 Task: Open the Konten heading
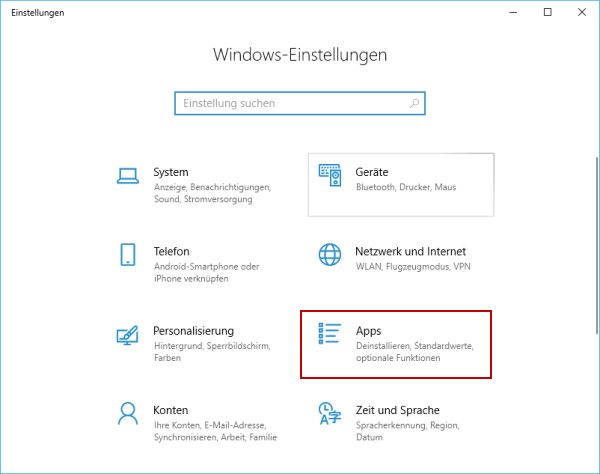pyautogui.click(x=170, y=410)
